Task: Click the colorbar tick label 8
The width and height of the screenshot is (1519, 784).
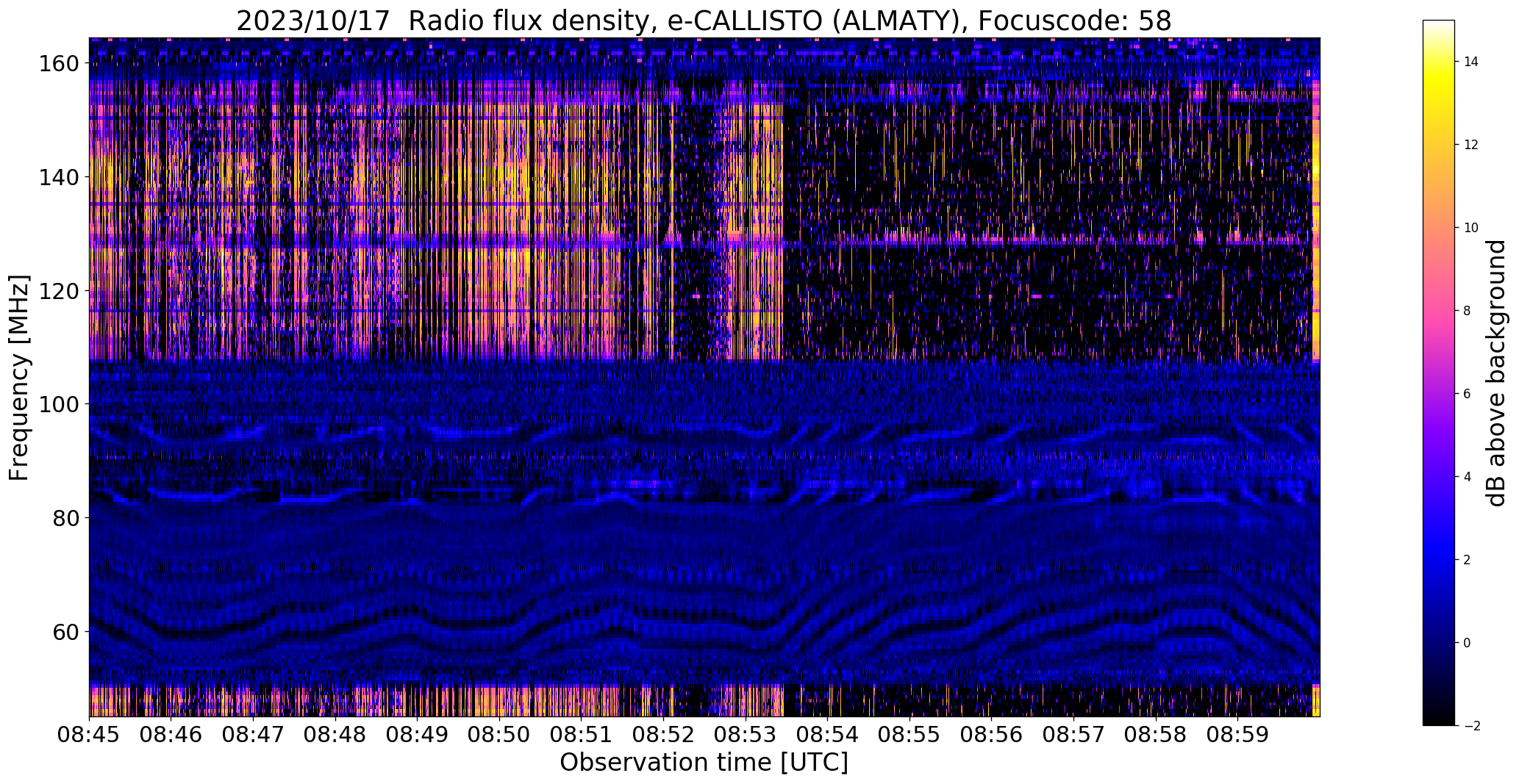Action: tap(1468, 311)
